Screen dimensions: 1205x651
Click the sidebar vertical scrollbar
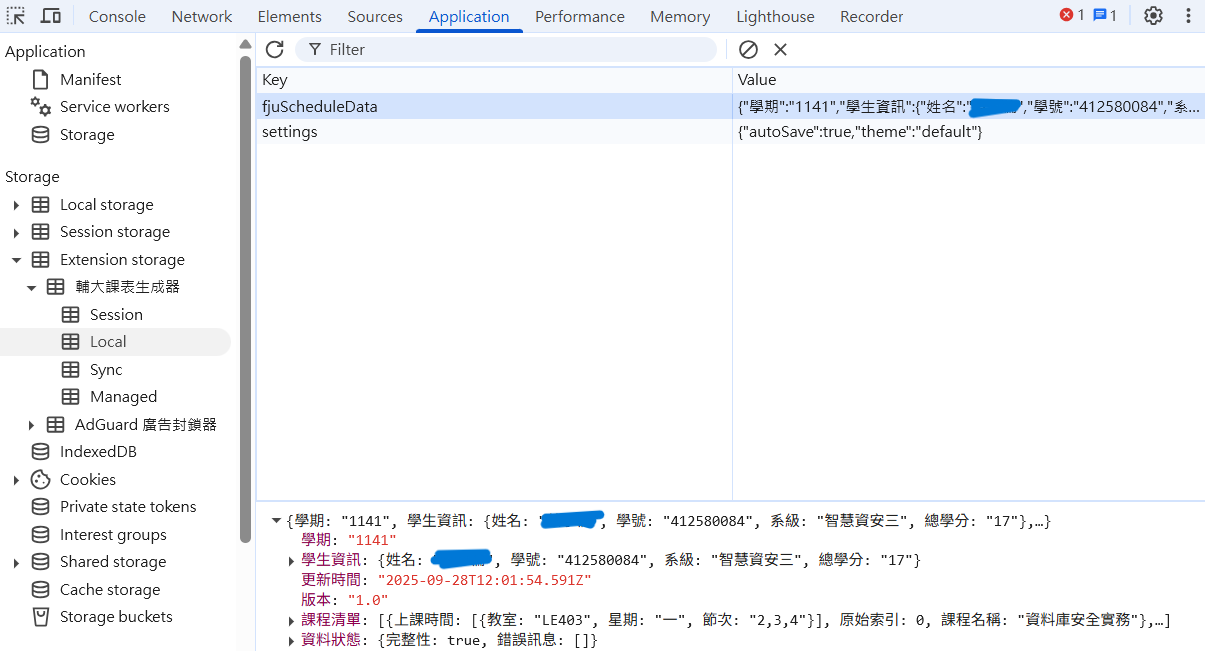pyautogui.click(x=245, y=300)
